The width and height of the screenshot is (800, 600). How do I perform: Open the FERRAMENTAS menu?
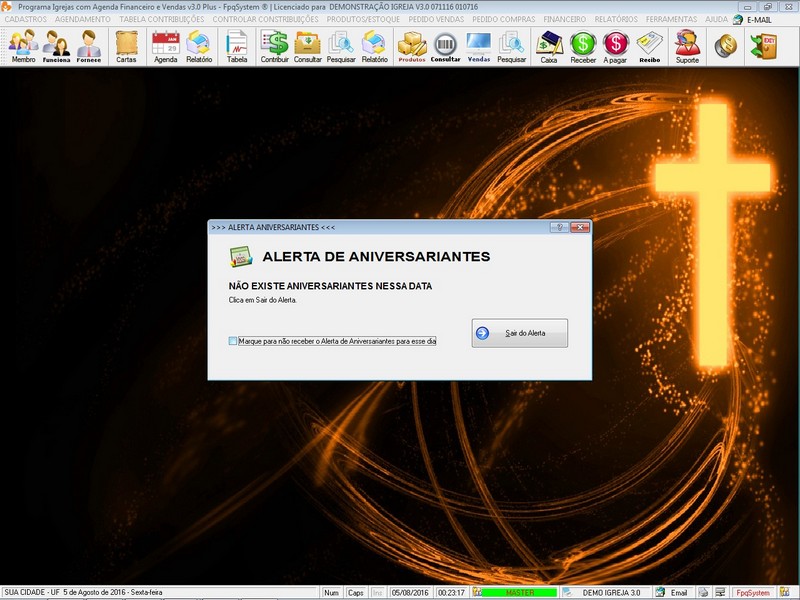(x=671, y=19)
